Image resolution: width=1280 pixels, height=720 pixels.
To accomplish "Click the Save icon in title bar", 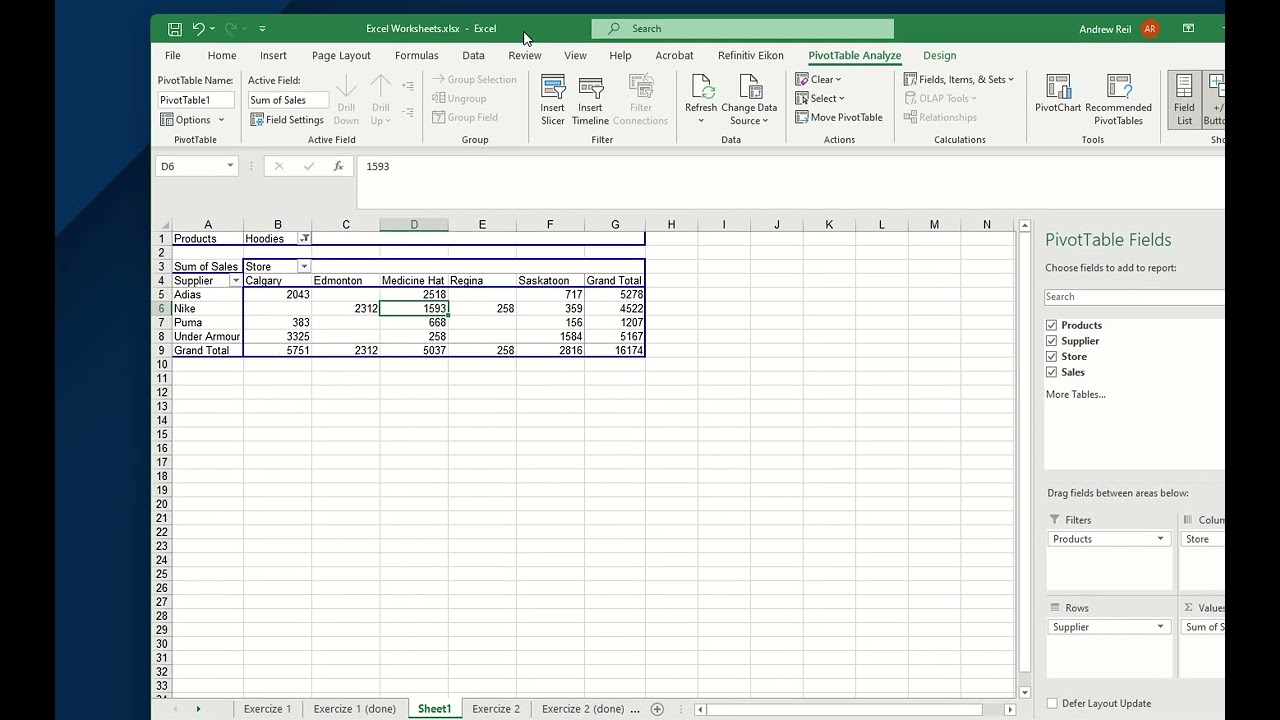I will pos(175,29).
